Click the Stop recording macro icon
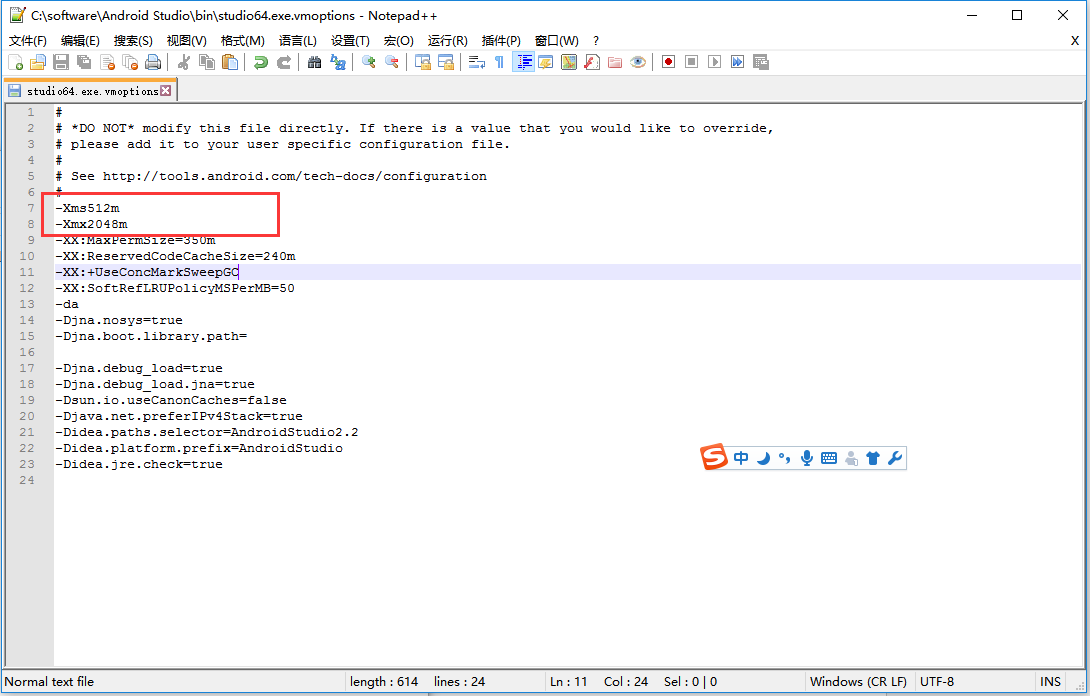The image size is (1090, 696). pyautogui.click(x=692, y=63)
